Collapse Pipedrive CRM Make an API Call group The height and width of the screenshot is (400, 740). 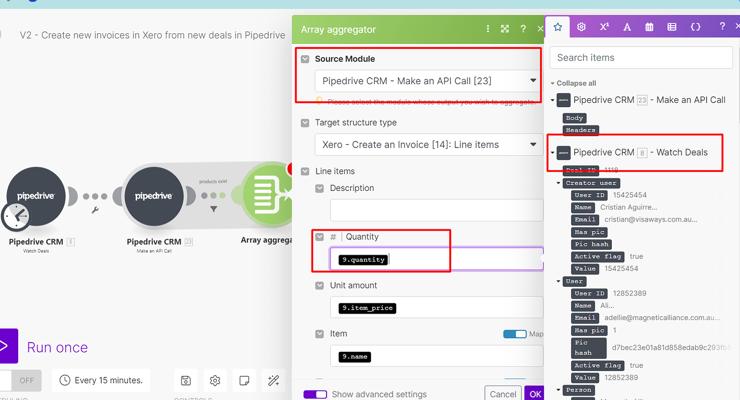pos(553,100)
